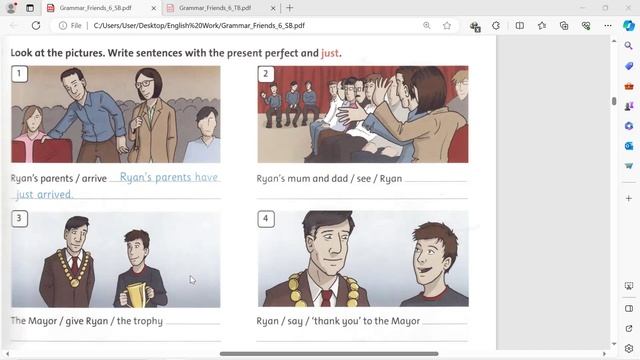This screenshot has width=640, height=360.
Task: Open the Tools briefcase sidebar icon
Action: pos(629,86)
